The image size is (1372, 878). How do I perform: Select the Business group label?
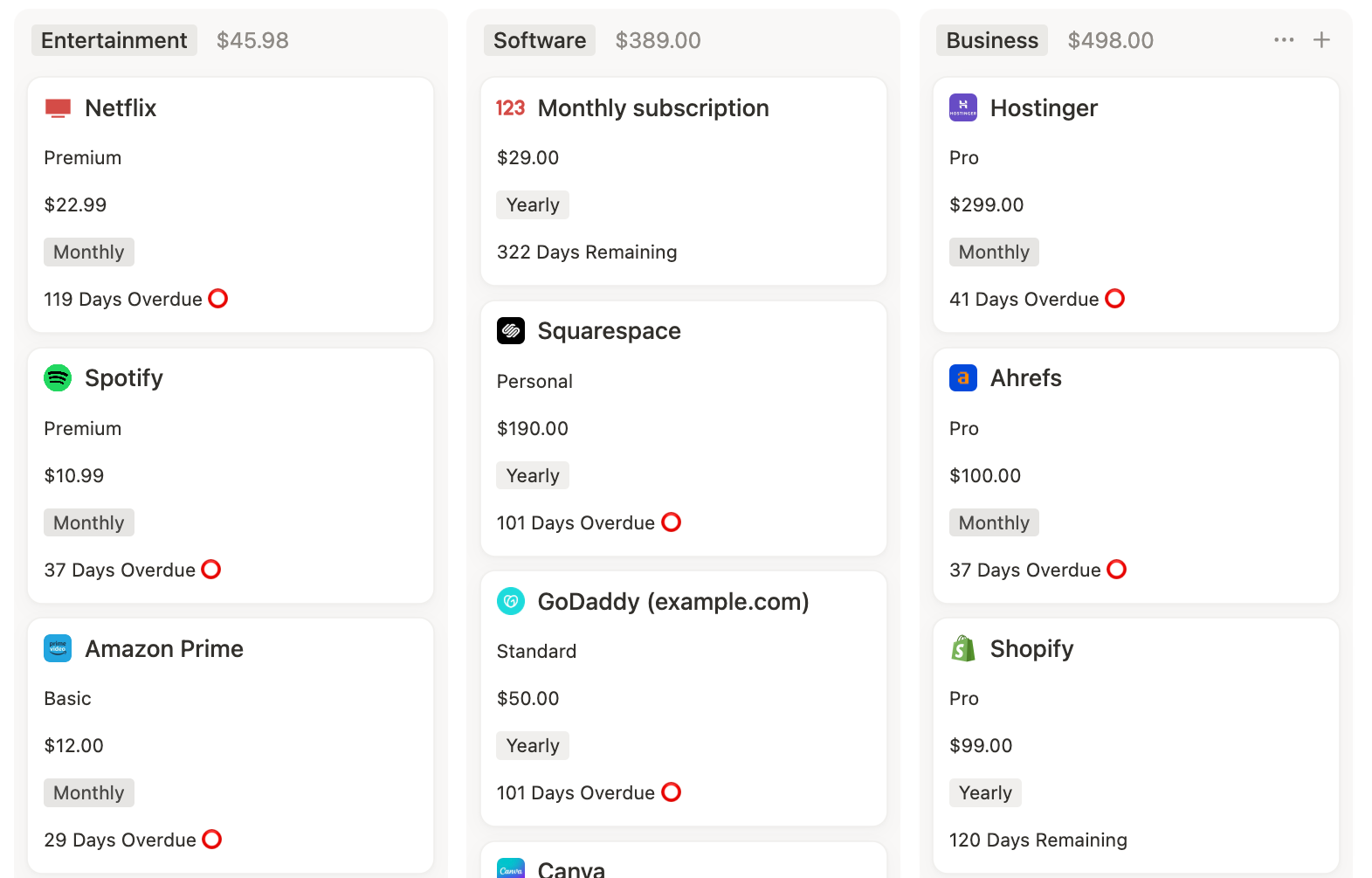[992, 40]
